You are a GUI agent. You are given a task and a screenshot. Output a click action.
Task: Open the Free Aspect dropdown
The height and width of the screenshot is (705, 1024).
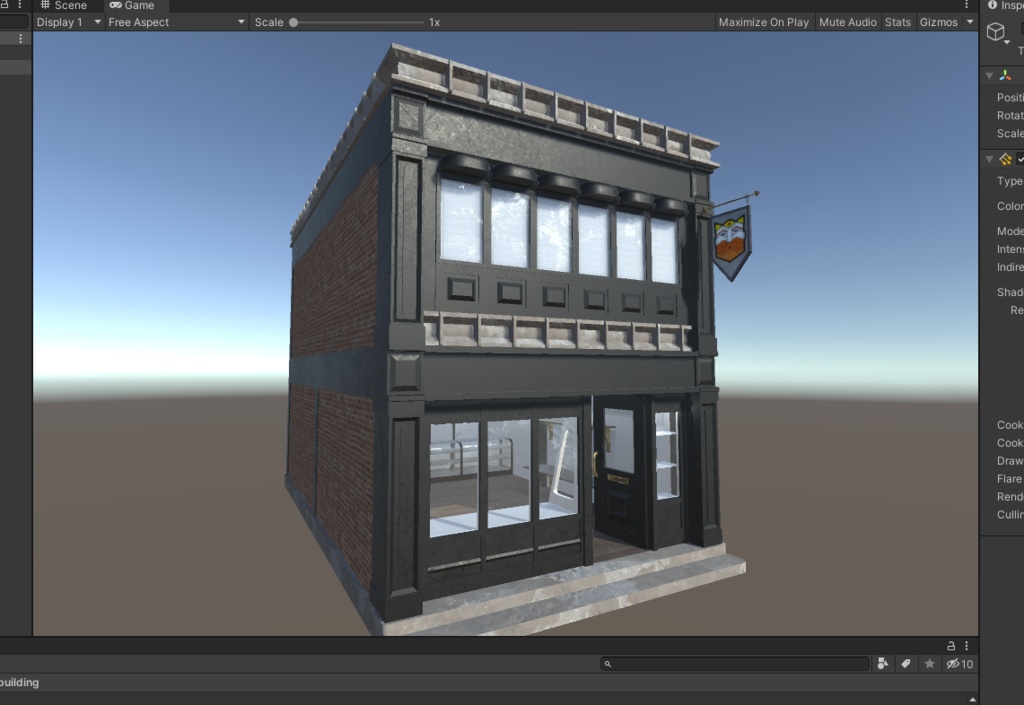[x=176, y=21]
